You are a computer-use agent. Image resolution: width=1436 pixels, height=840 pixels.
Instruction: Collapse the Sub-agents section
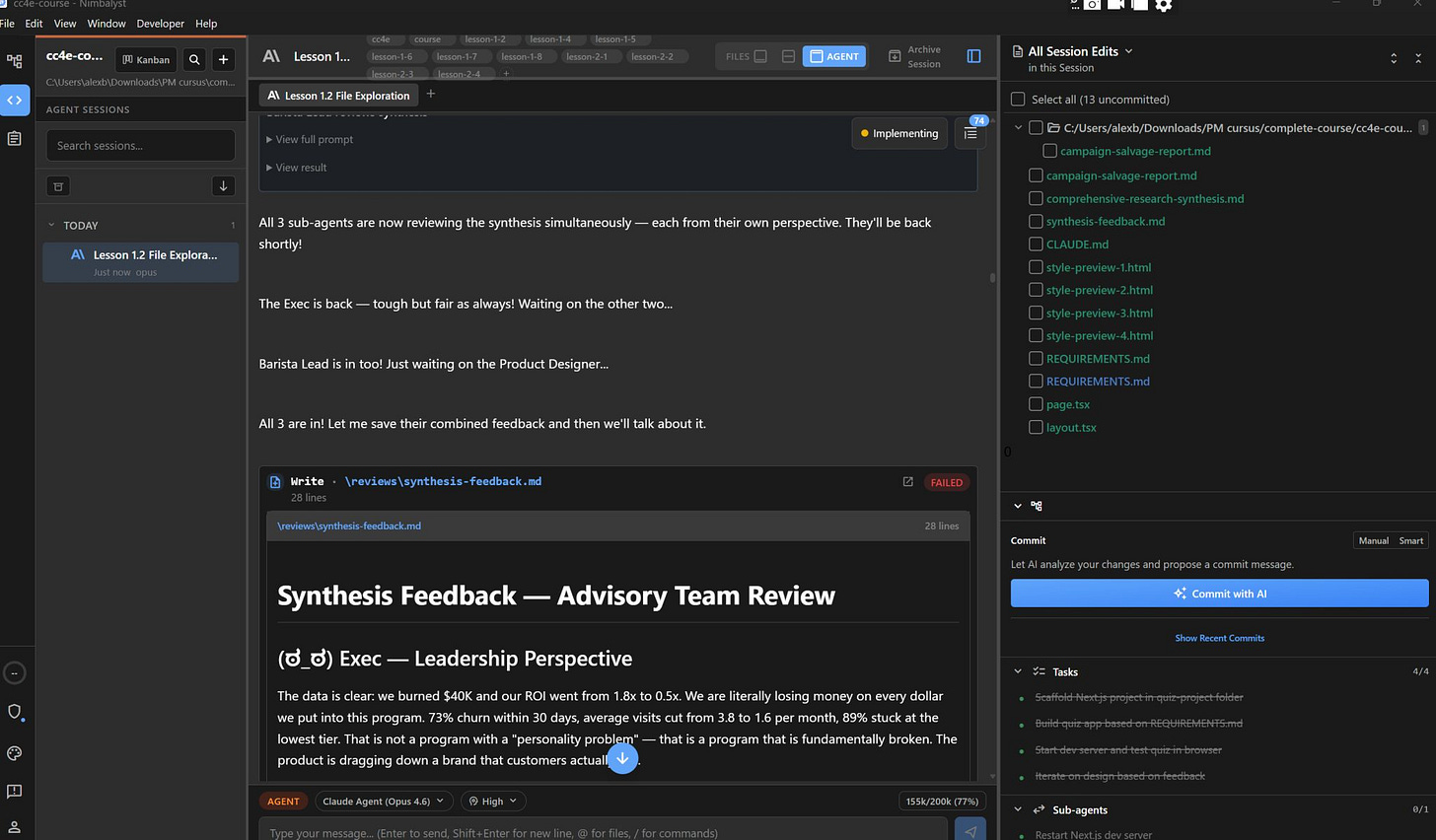click(1018, 809)
